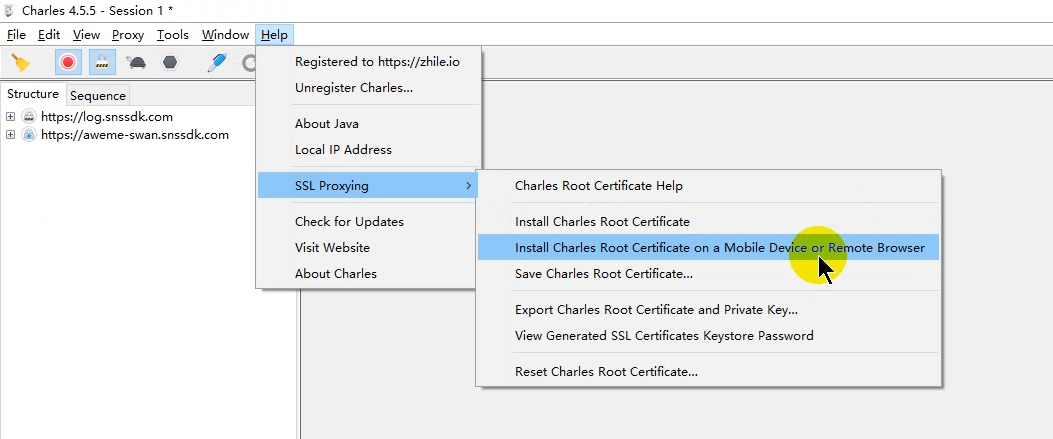Toggle SSL Proxying padlock icon
1053x439 pixels.
[x=101, y=62]
